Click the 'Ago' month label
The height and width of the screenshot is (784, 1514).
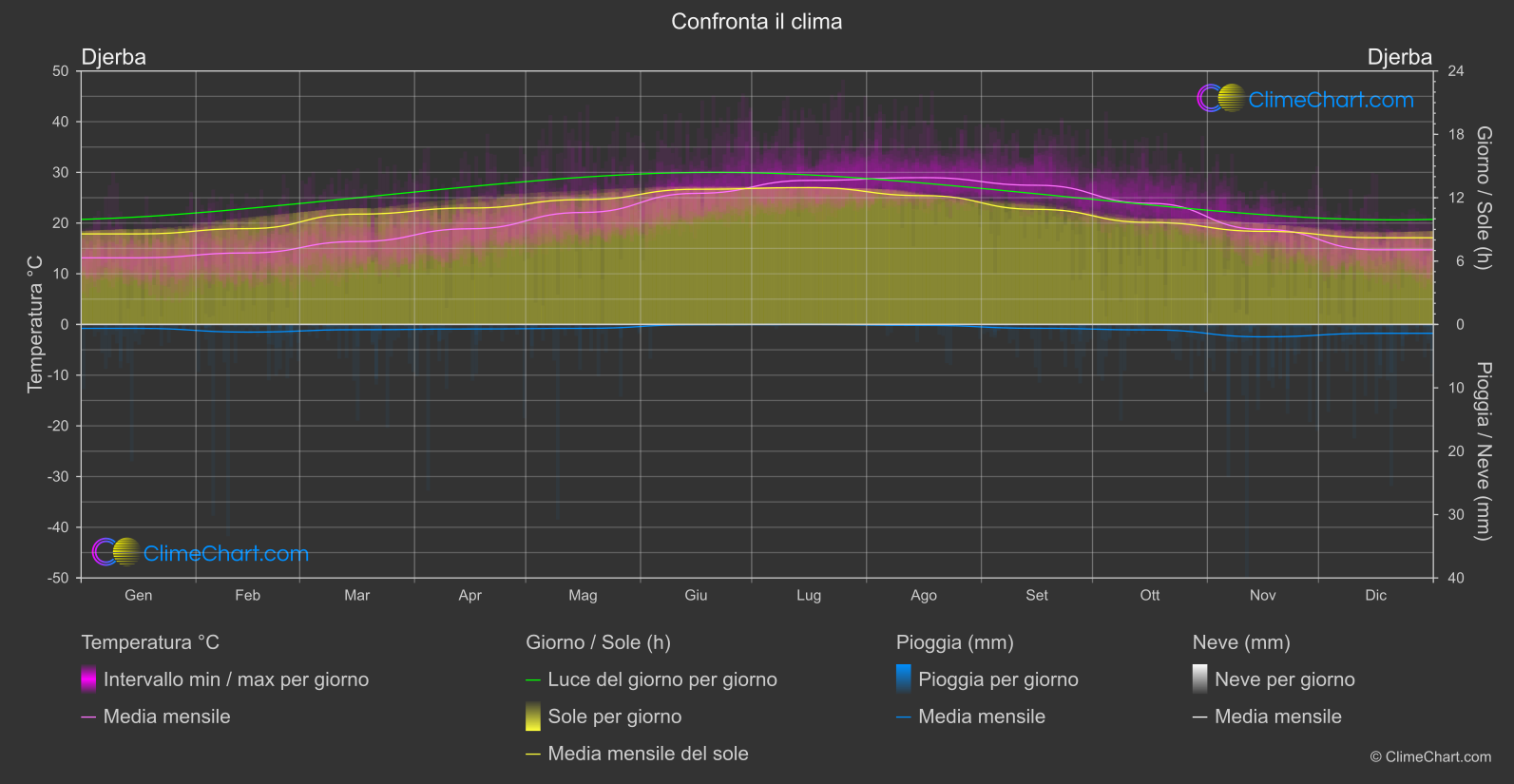coord(924,595)
